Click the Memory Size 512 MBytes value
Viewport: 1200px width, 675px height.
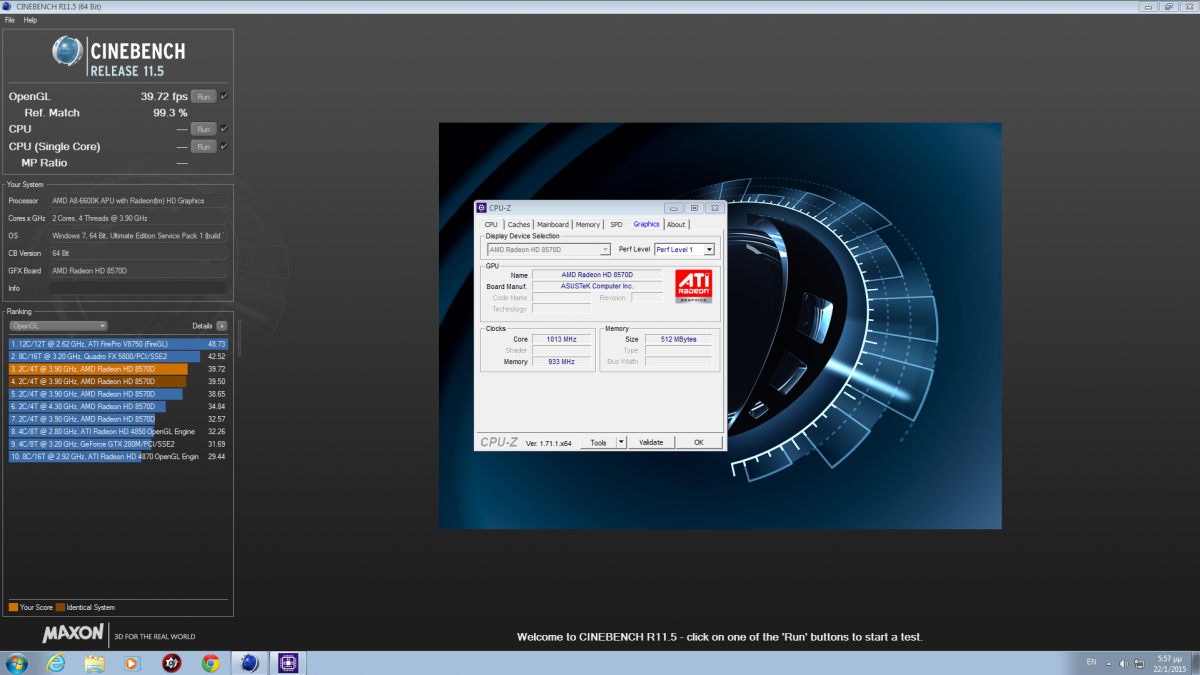[678, 339]
